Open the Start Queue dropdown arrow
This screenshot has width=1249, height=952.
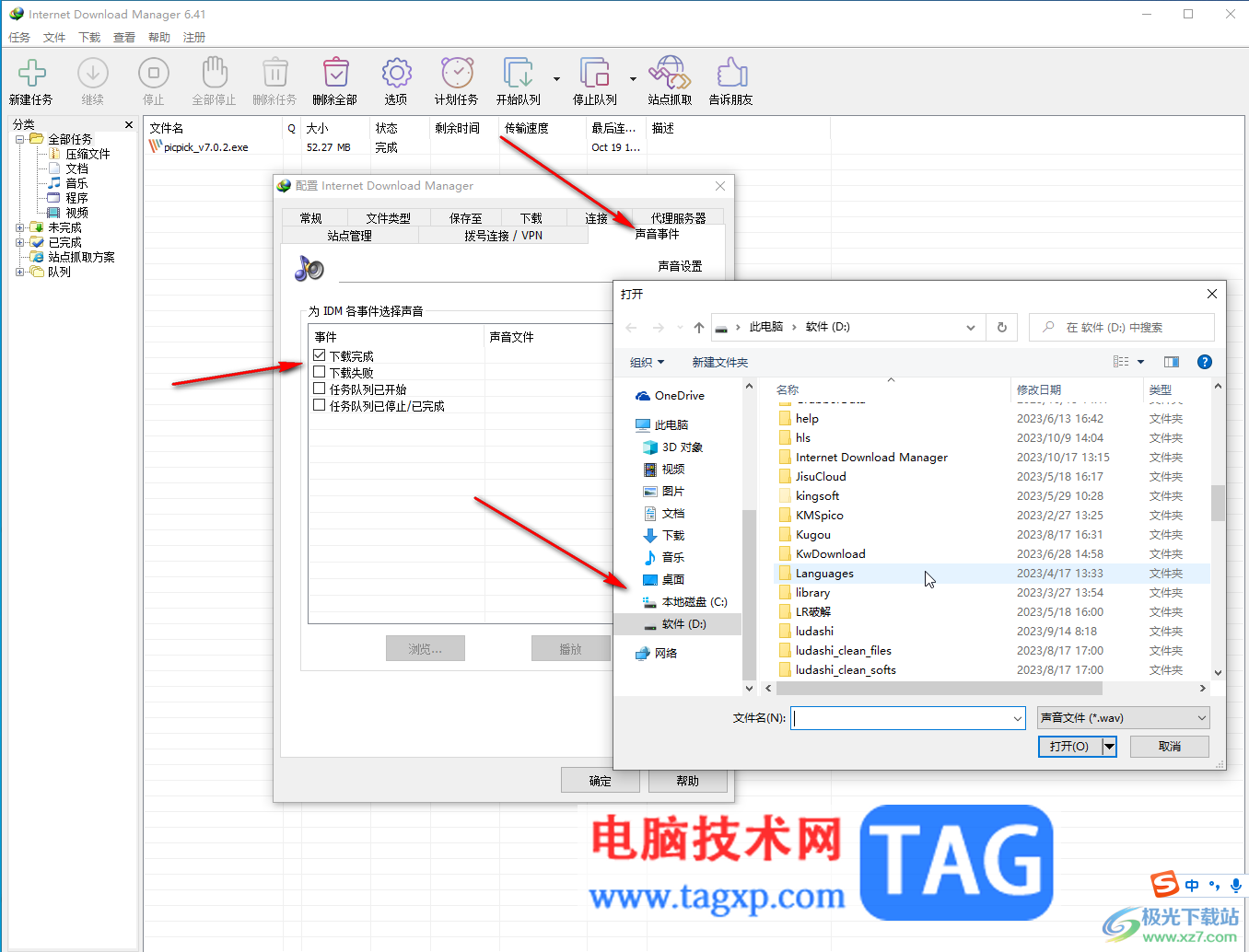pyautogui.click(x=556, y=79)
